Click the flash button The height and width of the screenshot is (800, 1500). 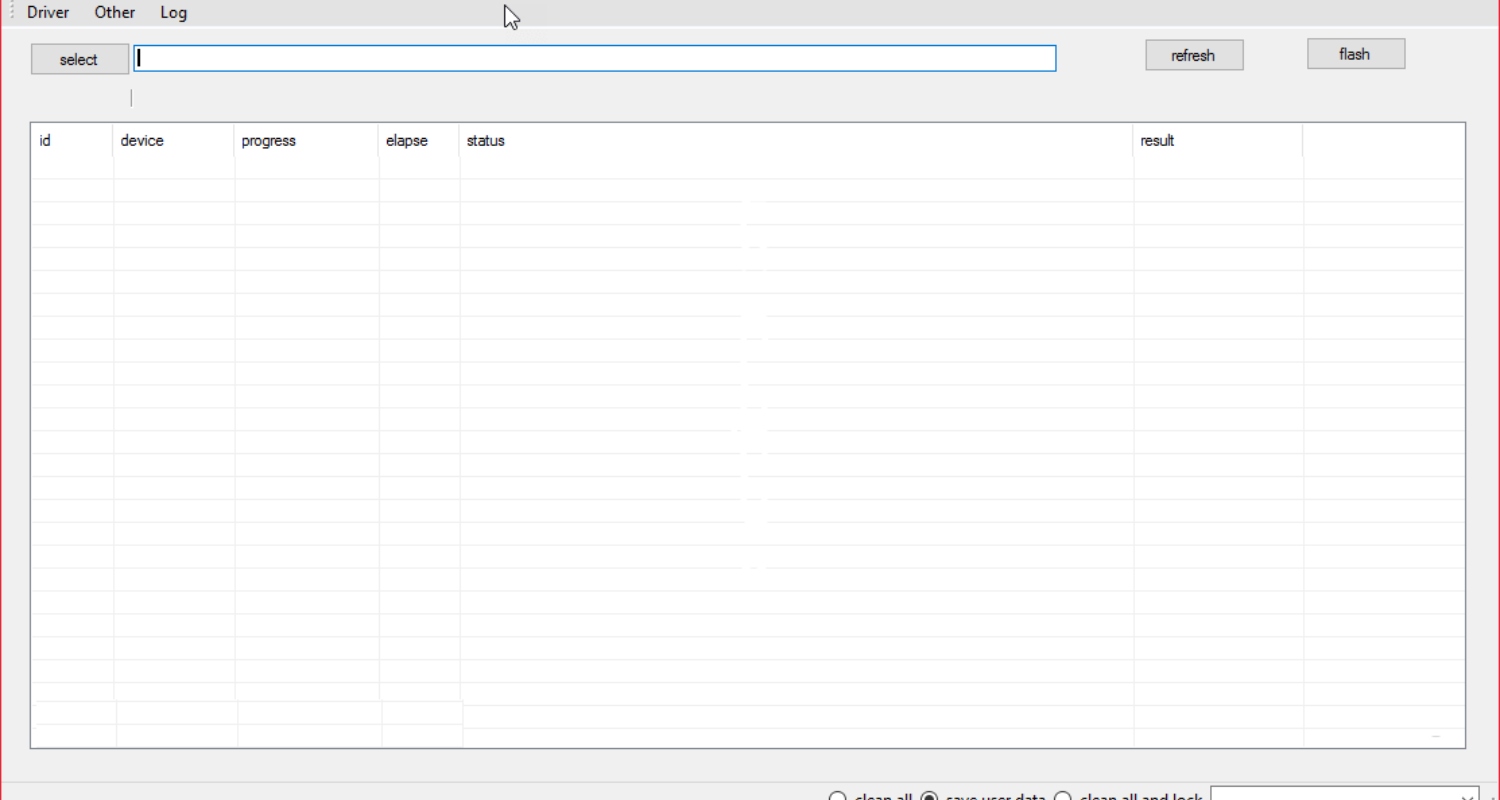pos(1356,54)
